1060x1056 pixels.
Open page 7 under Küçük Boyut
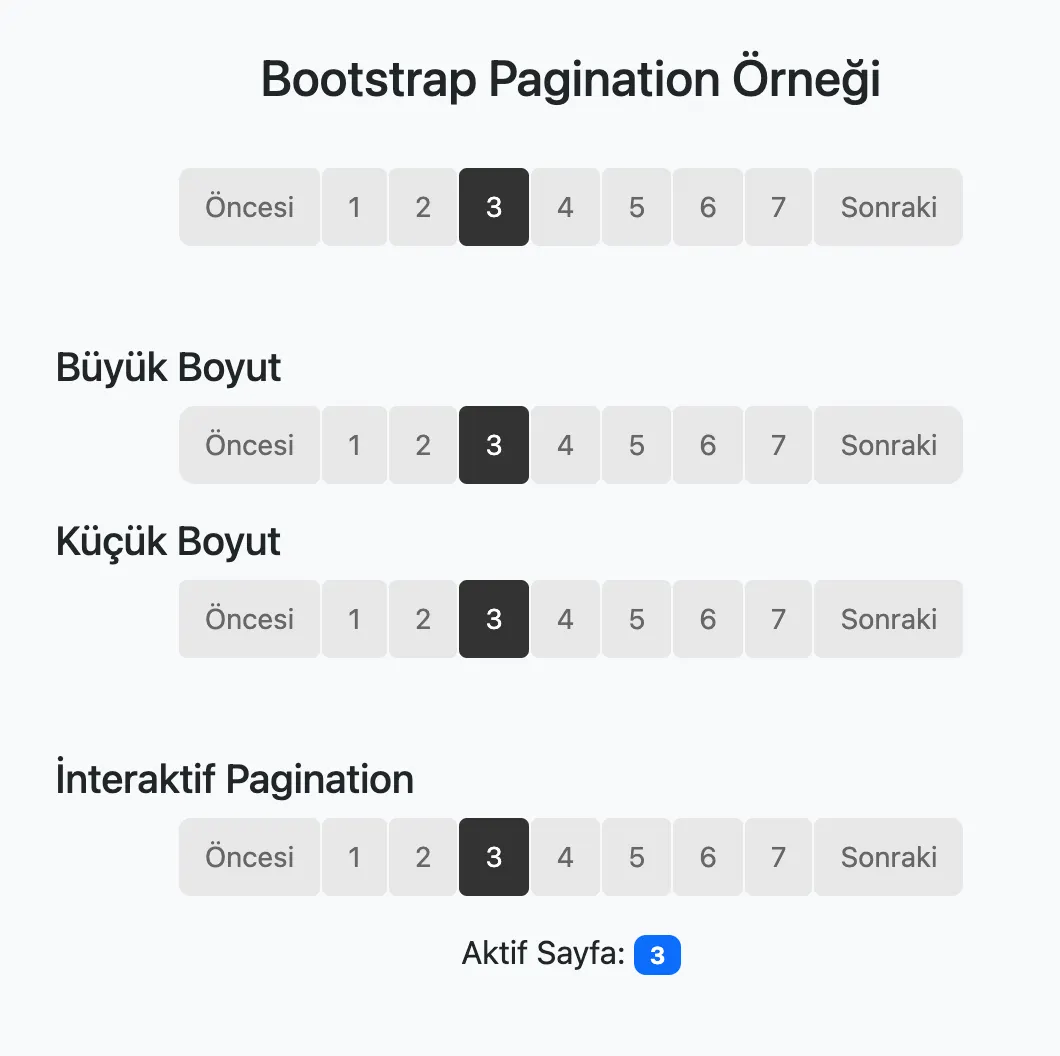point(778,619)
